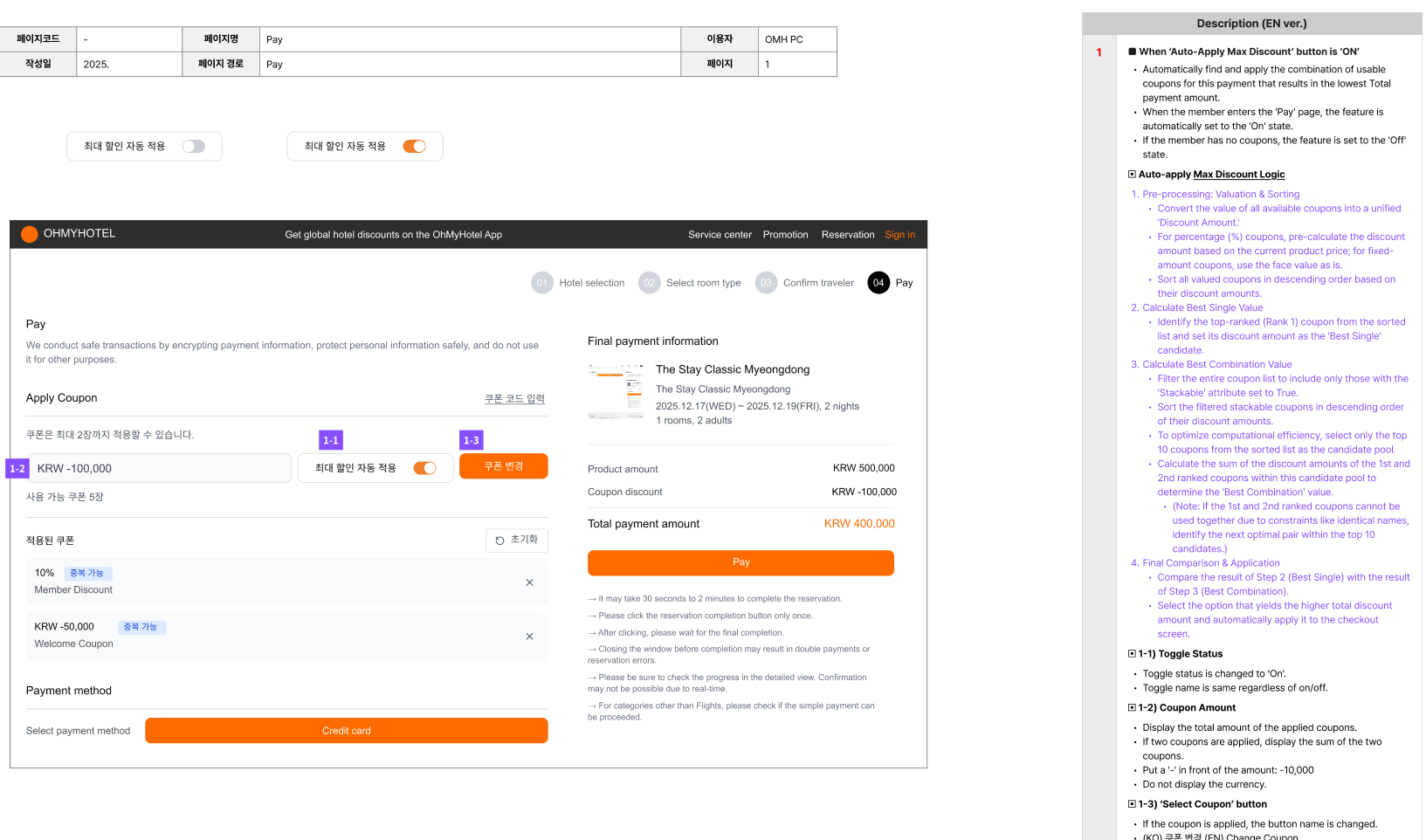This screenshot has width=1426, height=840.
Task: Remove the 10% Member Discount coupon
Action: coord(529,582)
